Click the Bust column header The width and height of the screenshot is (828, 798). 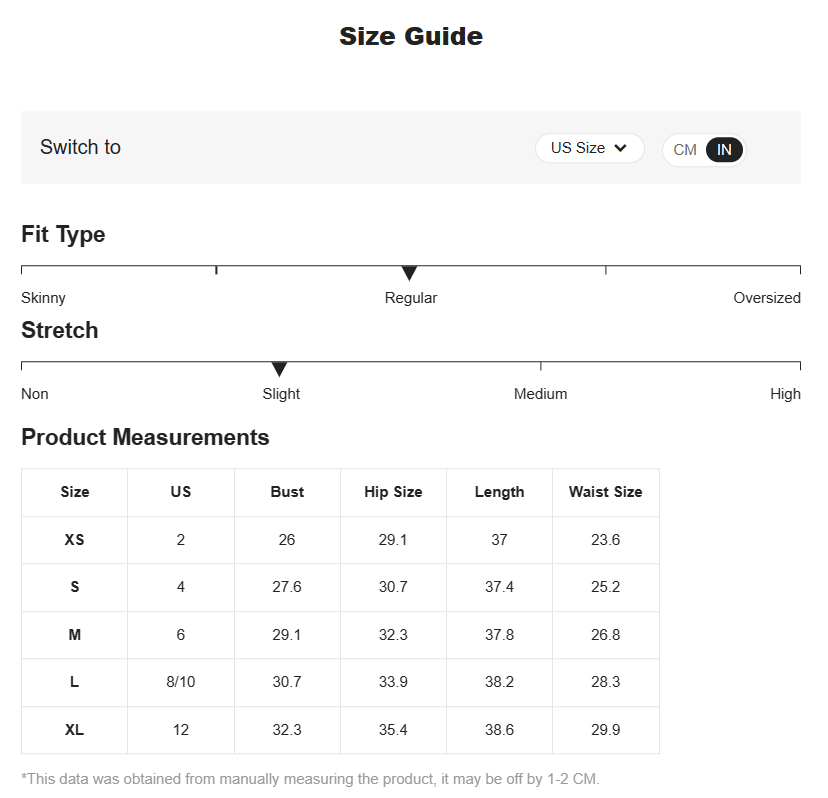(287, 492)
